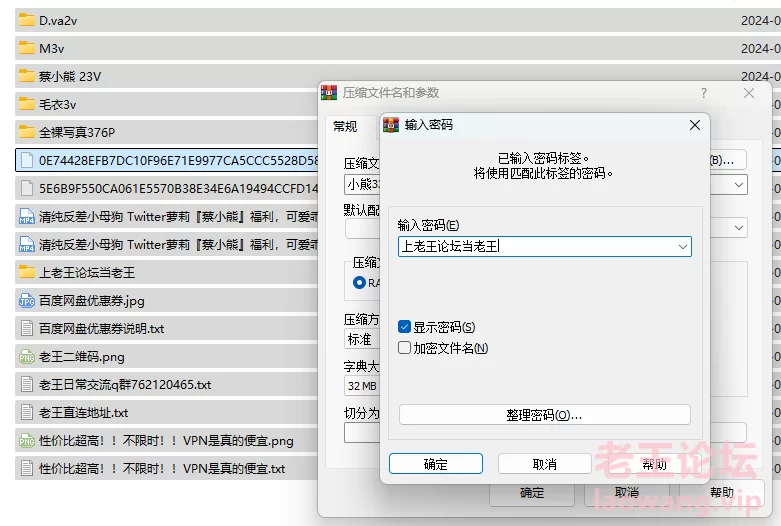Click 确定 in the 输入密码 dialog

pos(436,464)
